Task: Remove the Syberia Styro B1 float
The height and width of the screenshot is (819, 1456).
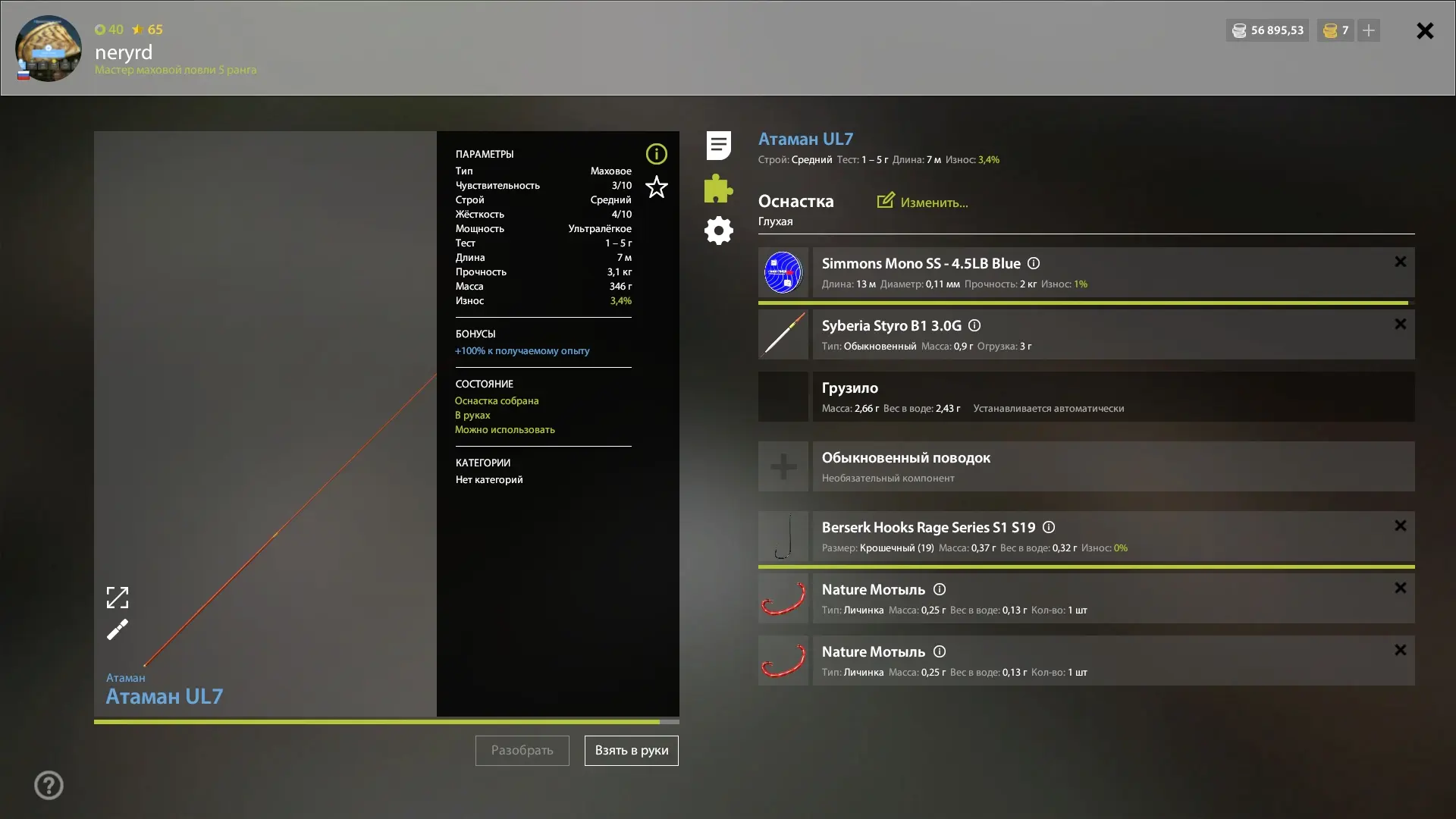Action: pyautogui.click(x=1400, y=324)
